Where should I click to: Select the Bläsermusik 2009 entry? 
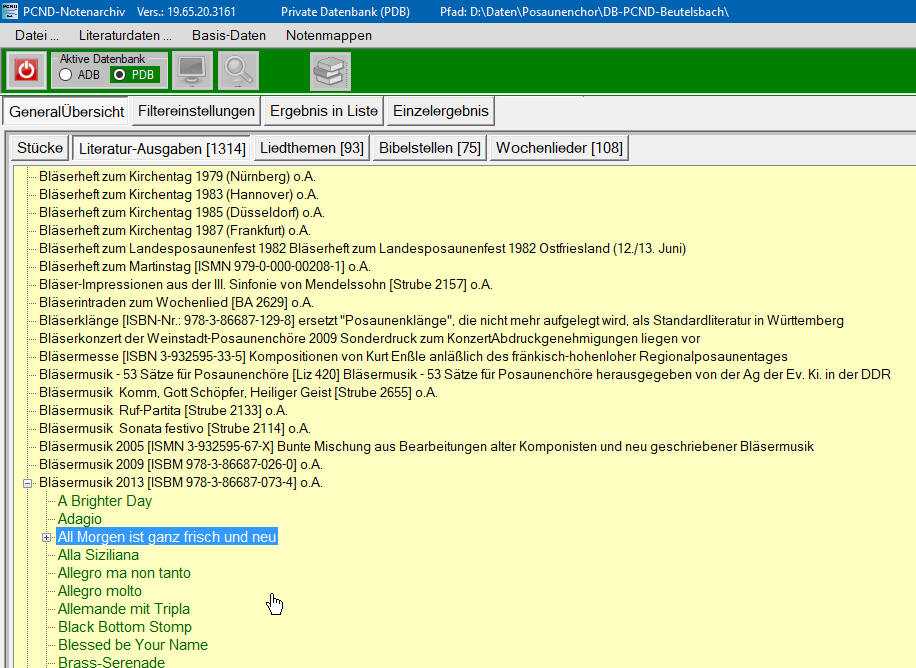coord(181,465)
